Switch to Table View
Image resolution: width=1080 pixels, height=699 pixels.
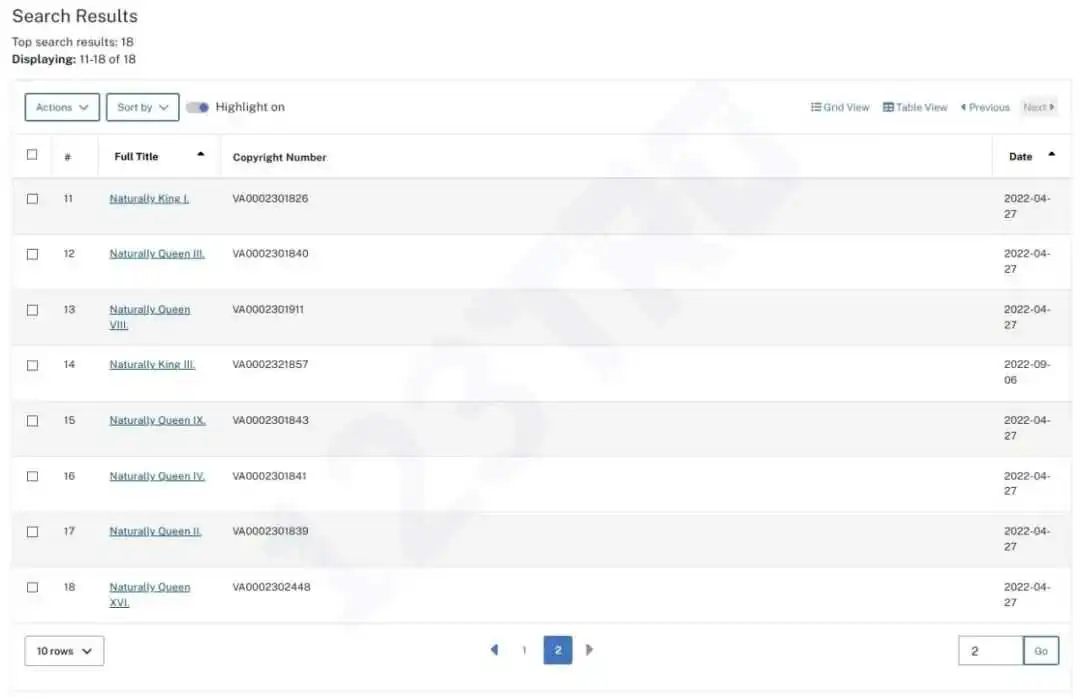(x=915, y=107)
